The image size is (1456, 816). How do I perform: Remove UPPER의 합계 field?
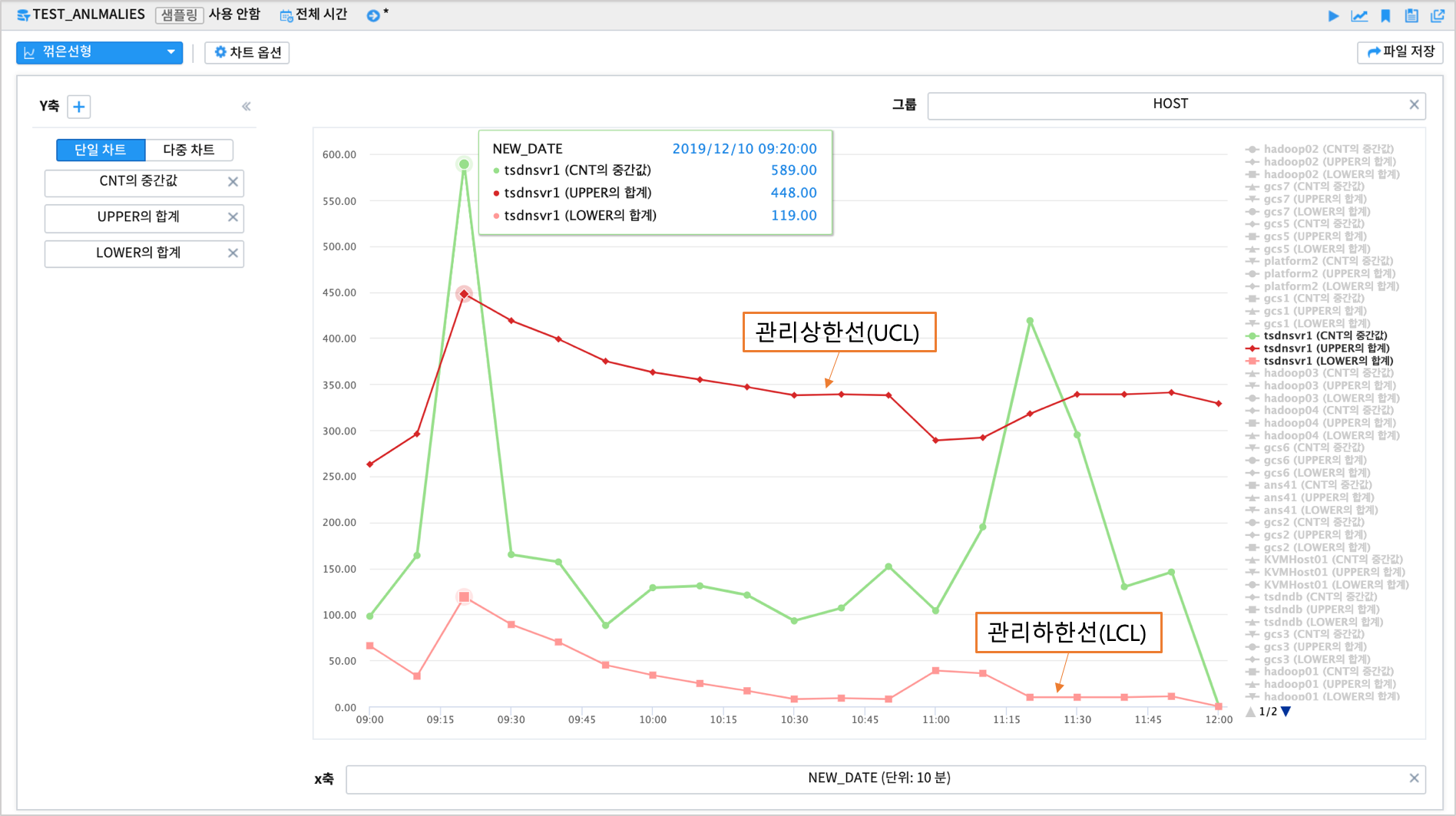coord(233,217)
